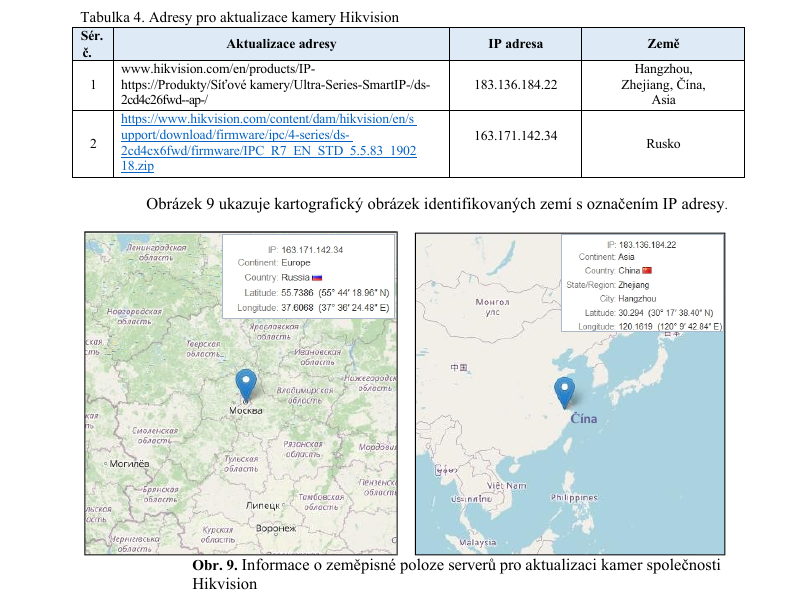
Task: Click the Могилёв label on the Russia map
Action: click(129, 464)
